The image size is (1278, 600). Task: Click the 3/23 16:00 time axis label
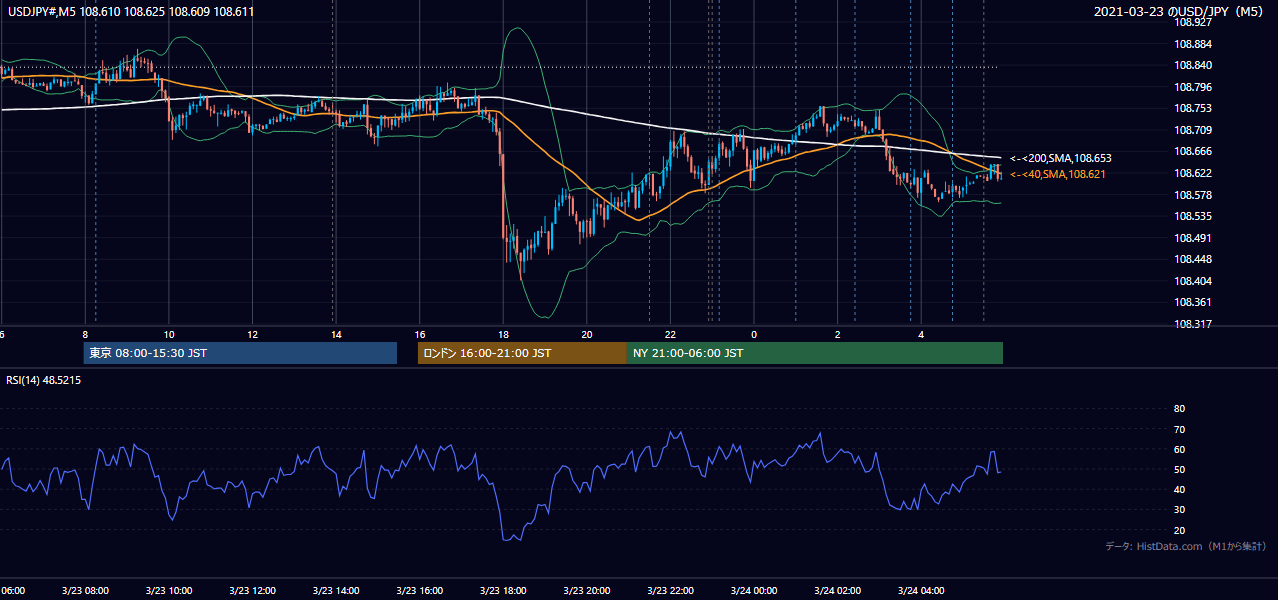coord(420,591)
